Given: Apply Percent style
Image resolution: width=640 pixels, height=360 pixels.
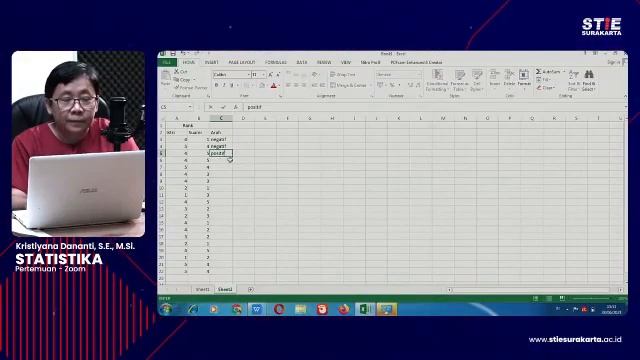Looking at the screenshot, I should pyautogui.click(x=391, y=85).
